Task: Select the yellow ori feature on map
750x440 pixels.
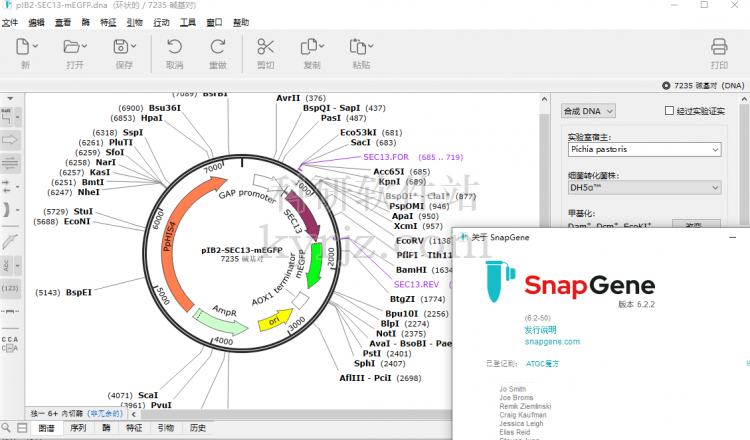Action: (276, 319)
